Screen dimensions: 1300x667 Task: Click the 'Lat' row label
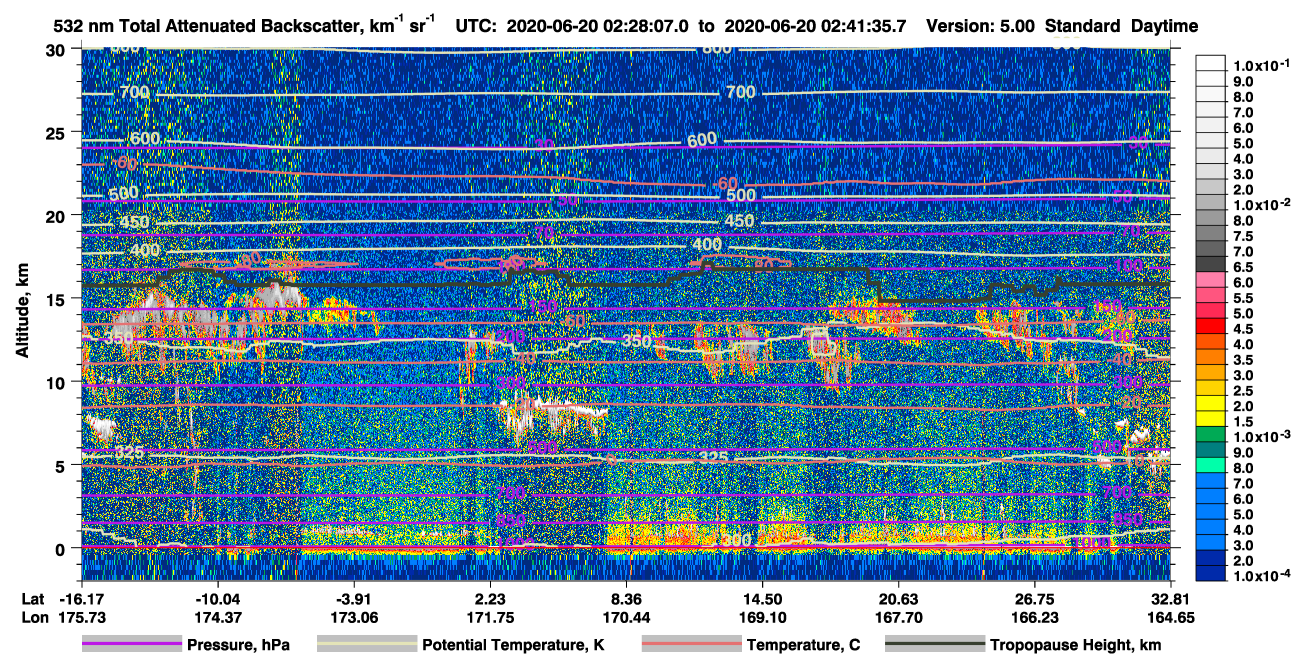point(33,598)
